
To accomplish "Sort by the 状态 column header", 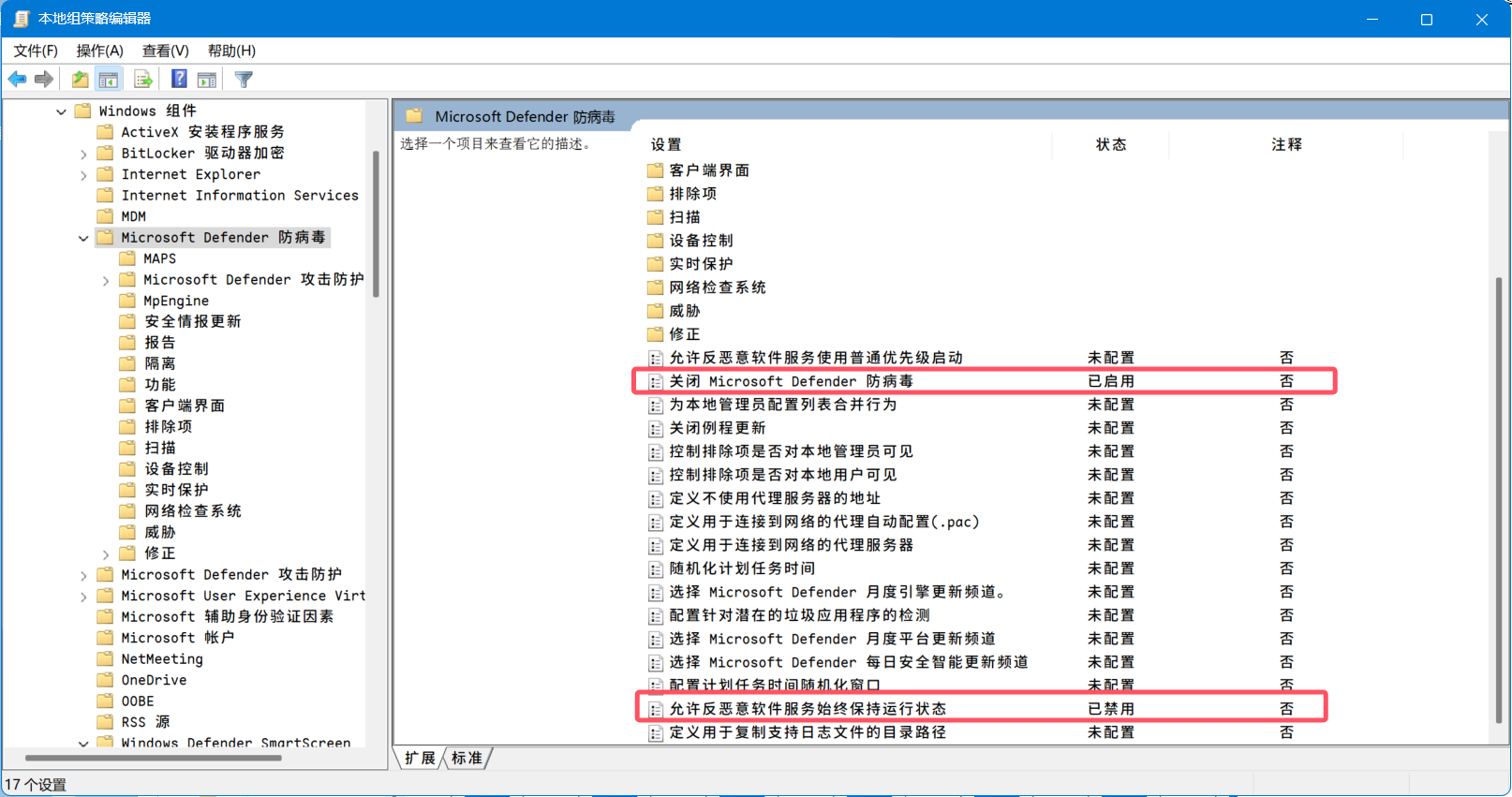I will 1111,144.
